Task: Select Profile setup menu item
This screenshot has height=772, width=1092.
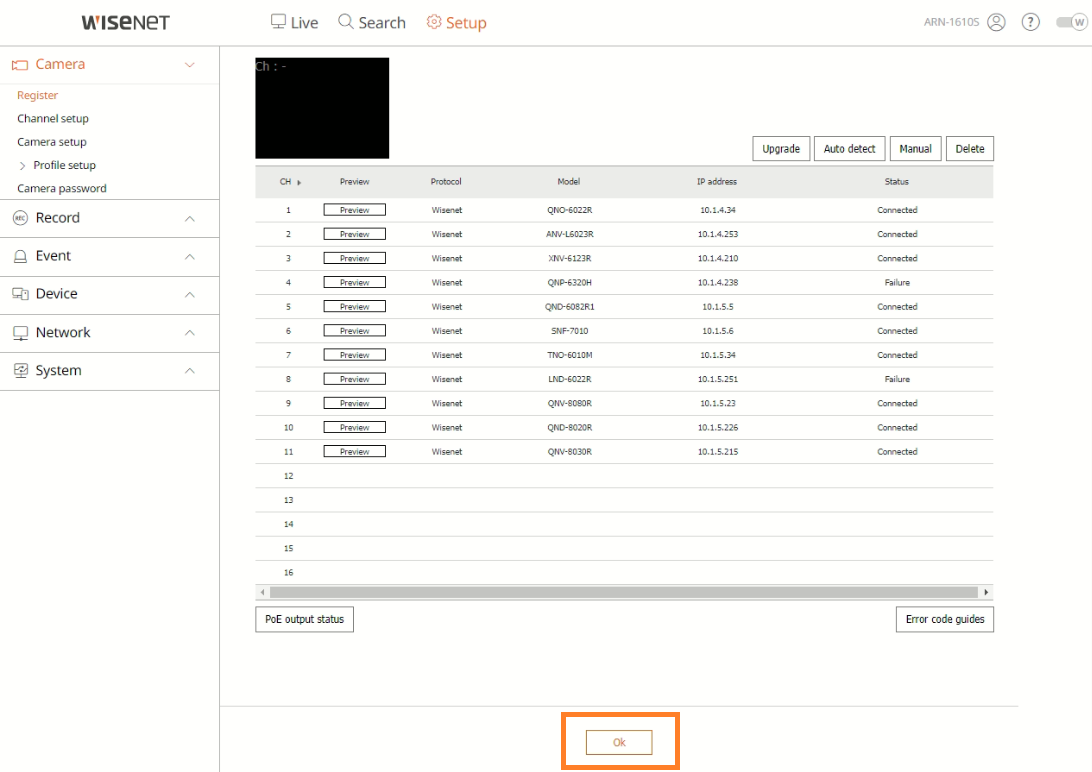Action: 65,165
